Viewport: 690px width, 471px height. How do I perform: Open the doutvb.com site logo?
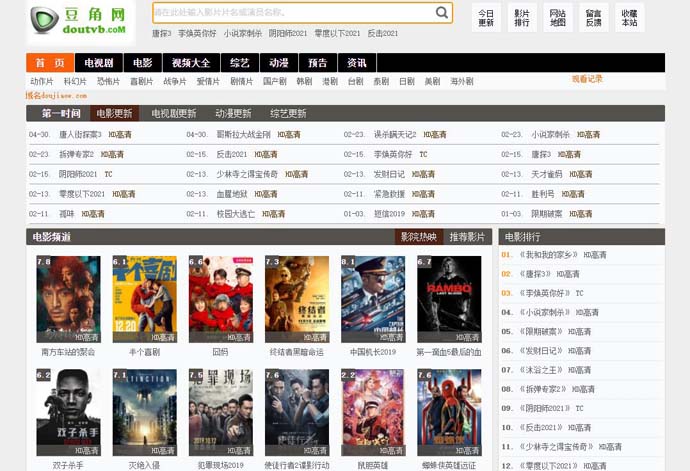(x=79, y=20)
